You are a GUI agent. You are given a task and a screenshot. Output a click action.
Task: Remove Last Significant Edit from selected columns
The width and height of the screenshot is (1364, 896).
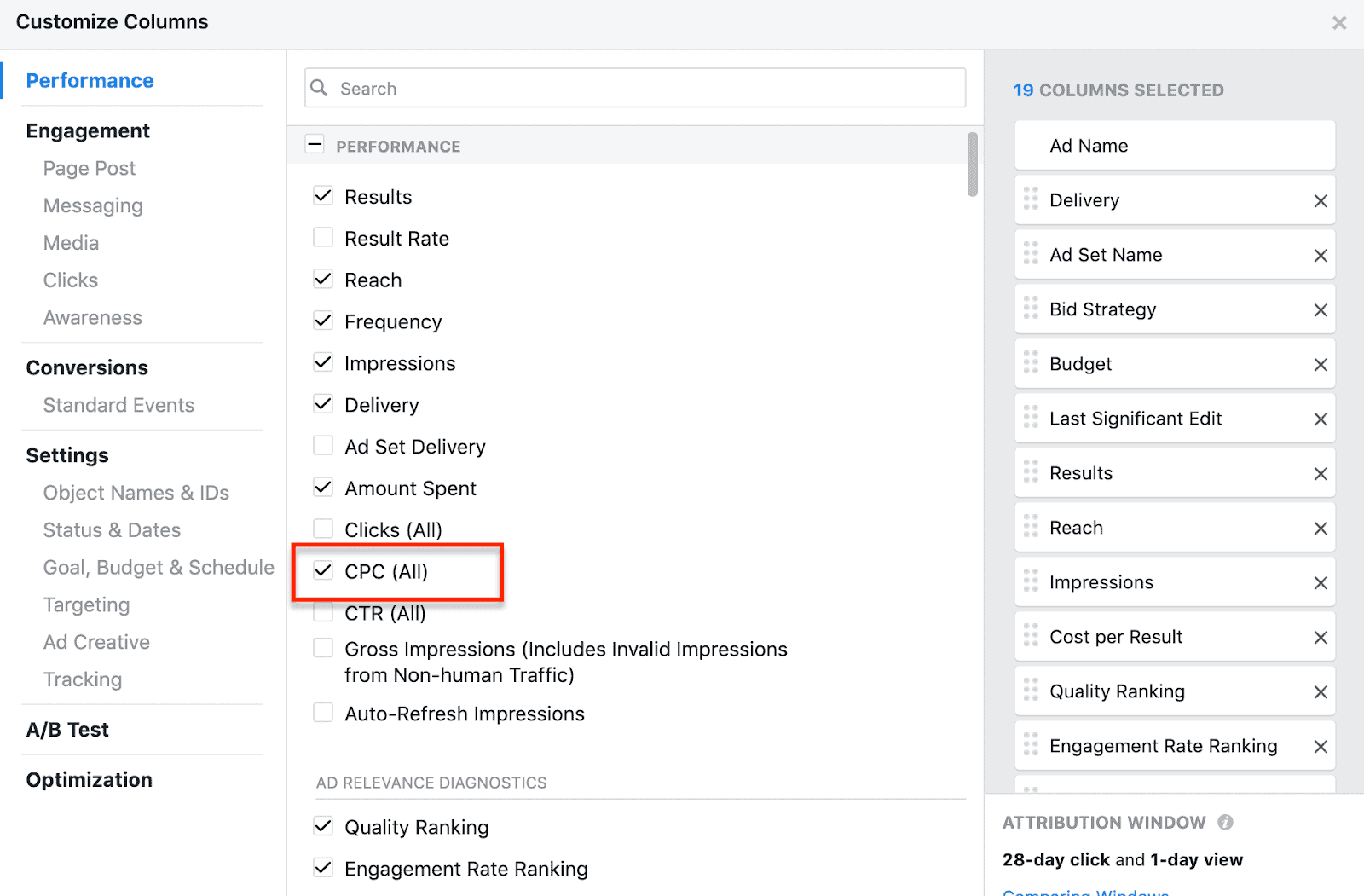[x=1321, y=419]
